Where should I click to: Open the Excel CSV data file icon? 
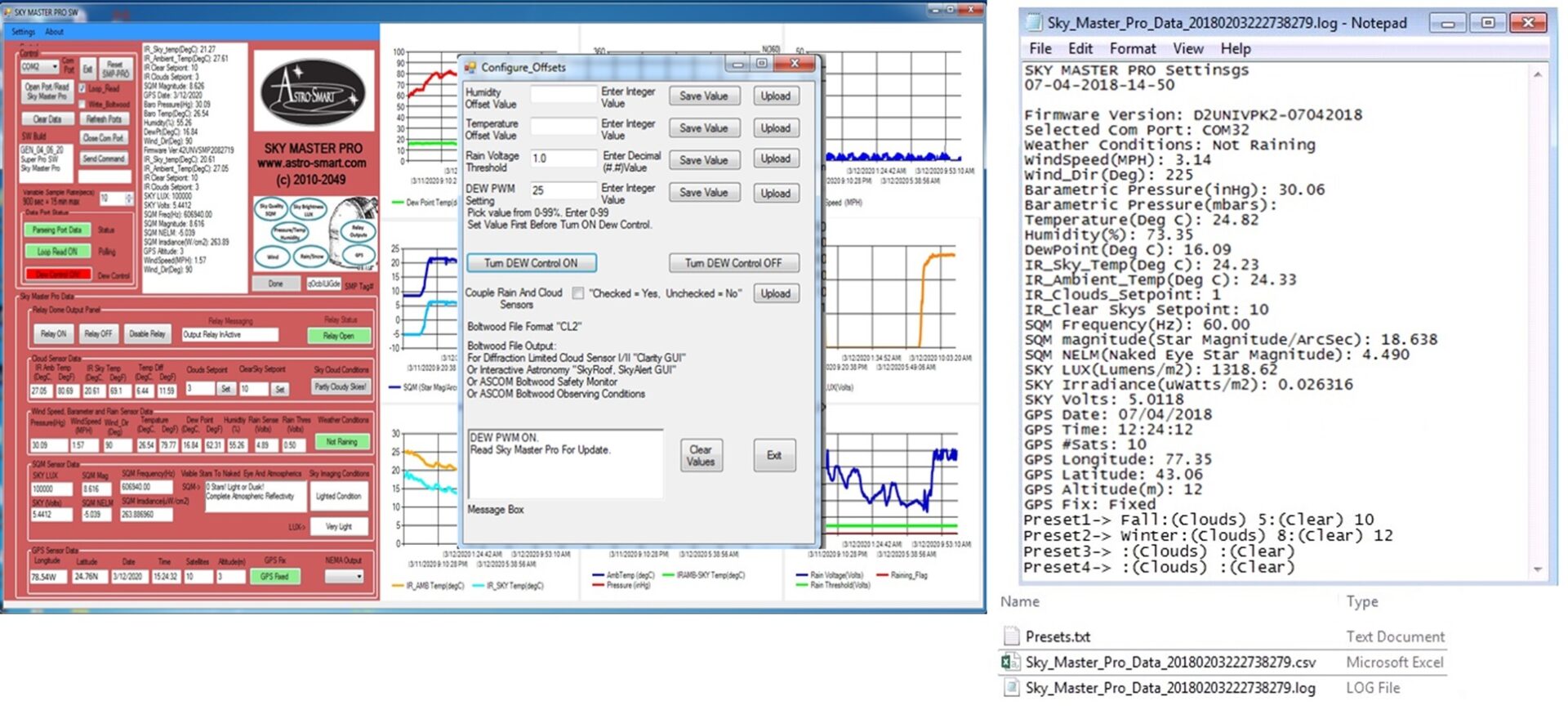(1011, 662)
